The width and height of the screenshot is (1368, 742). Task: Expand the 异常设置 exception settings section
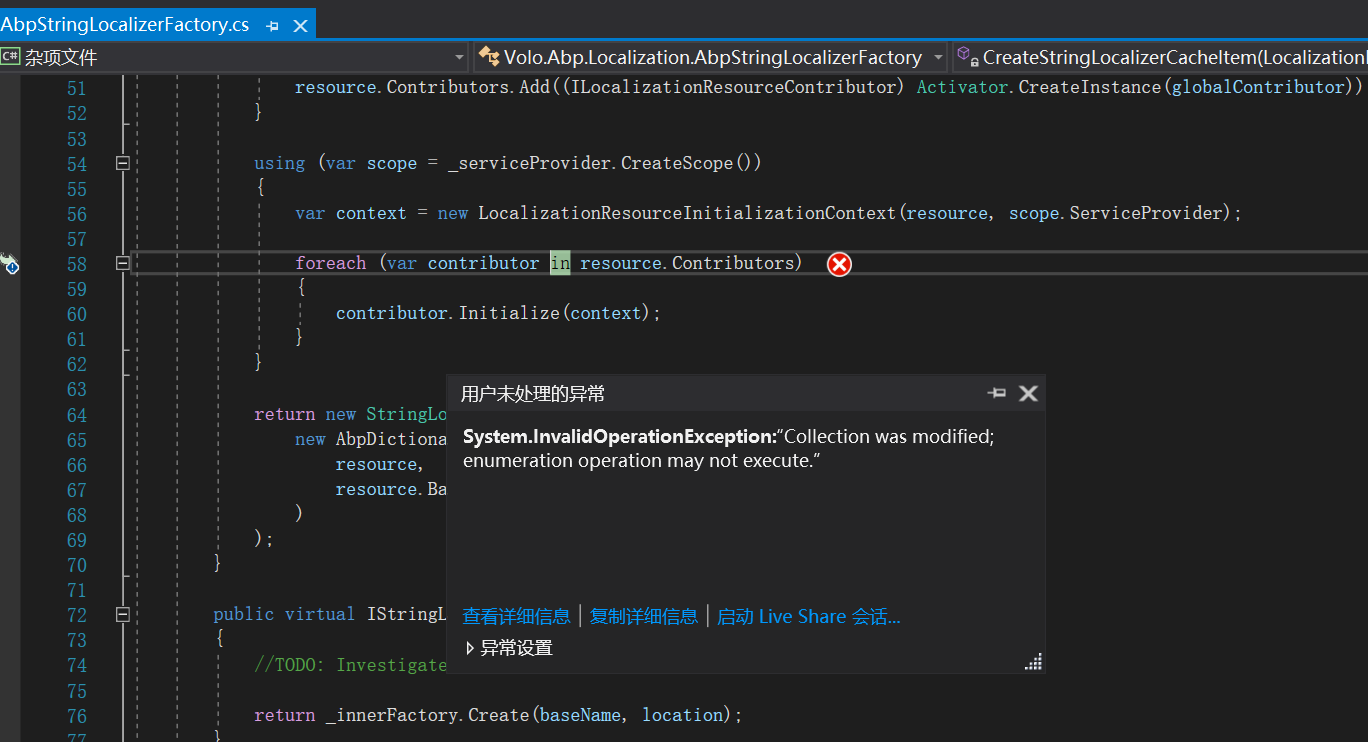coord(470,646)
